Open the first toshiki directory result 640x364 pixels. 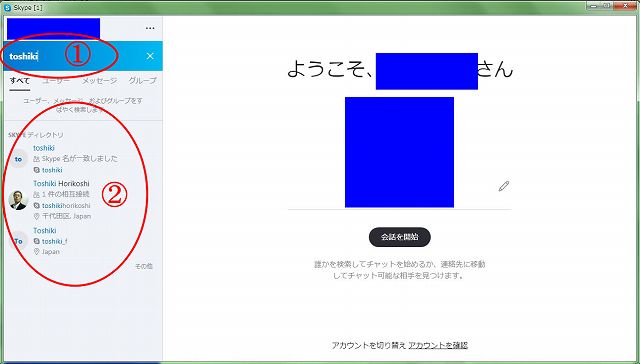(x=82, y=159)
